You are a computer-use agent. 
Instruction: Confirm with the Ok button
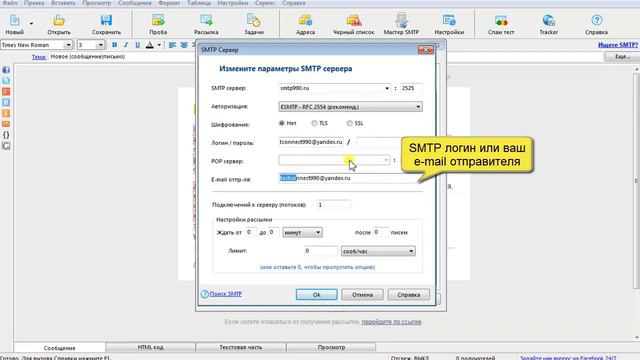pyautogui.click(x=316, y=295)
